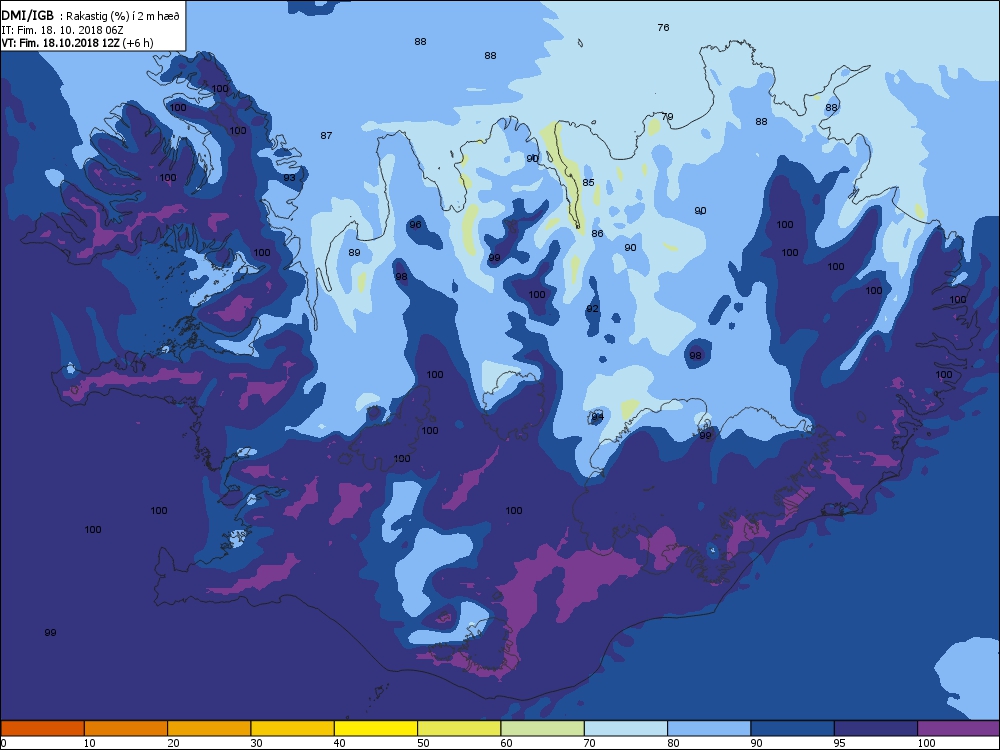Click the humidity value 94 on the map
This screenshot has height=750, width=1000.
(x=597, y=416)
